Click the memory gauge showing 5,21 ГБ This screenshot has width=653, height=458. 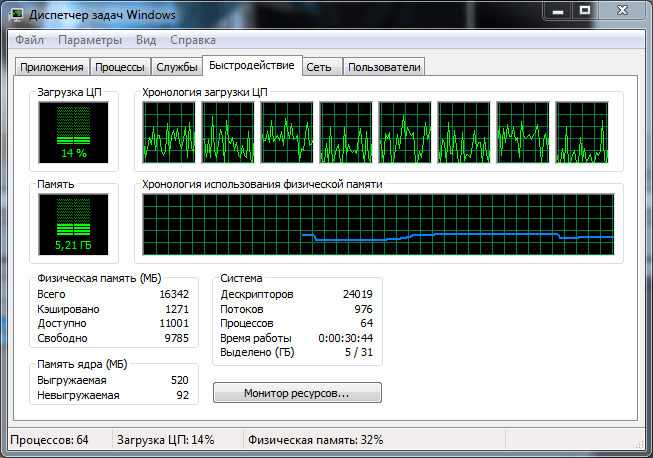[73, 224]
